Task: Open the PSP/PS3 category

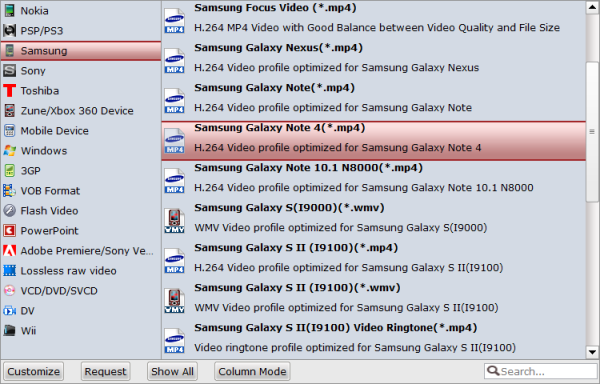Action: (x=81, y=31)
